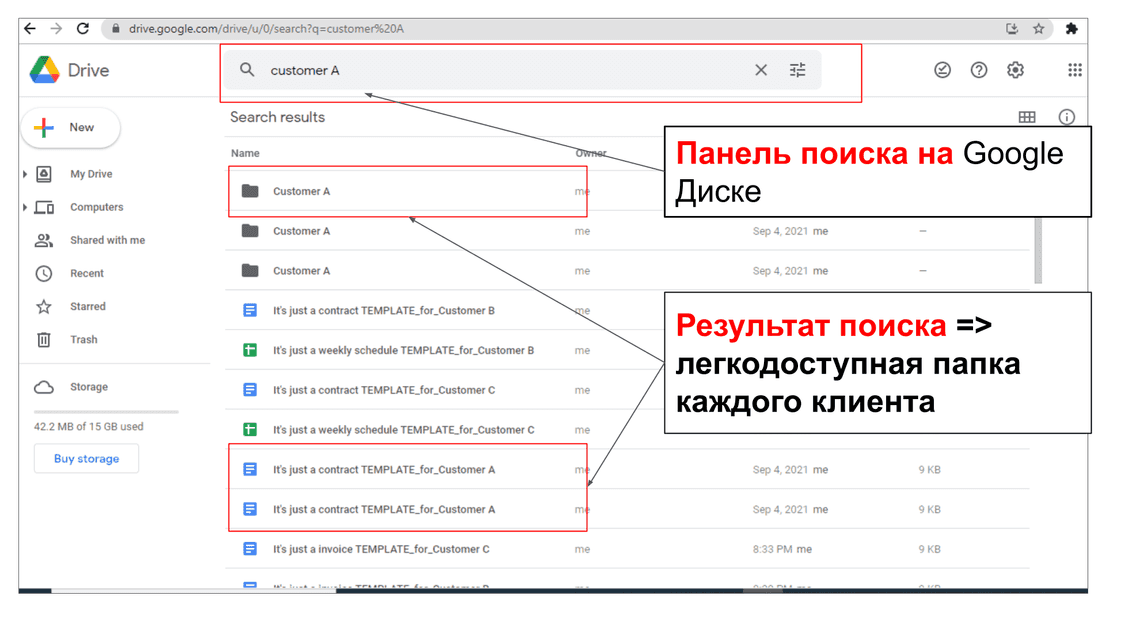
Task: Reload the page in browser
Action: tap(83, 29)
